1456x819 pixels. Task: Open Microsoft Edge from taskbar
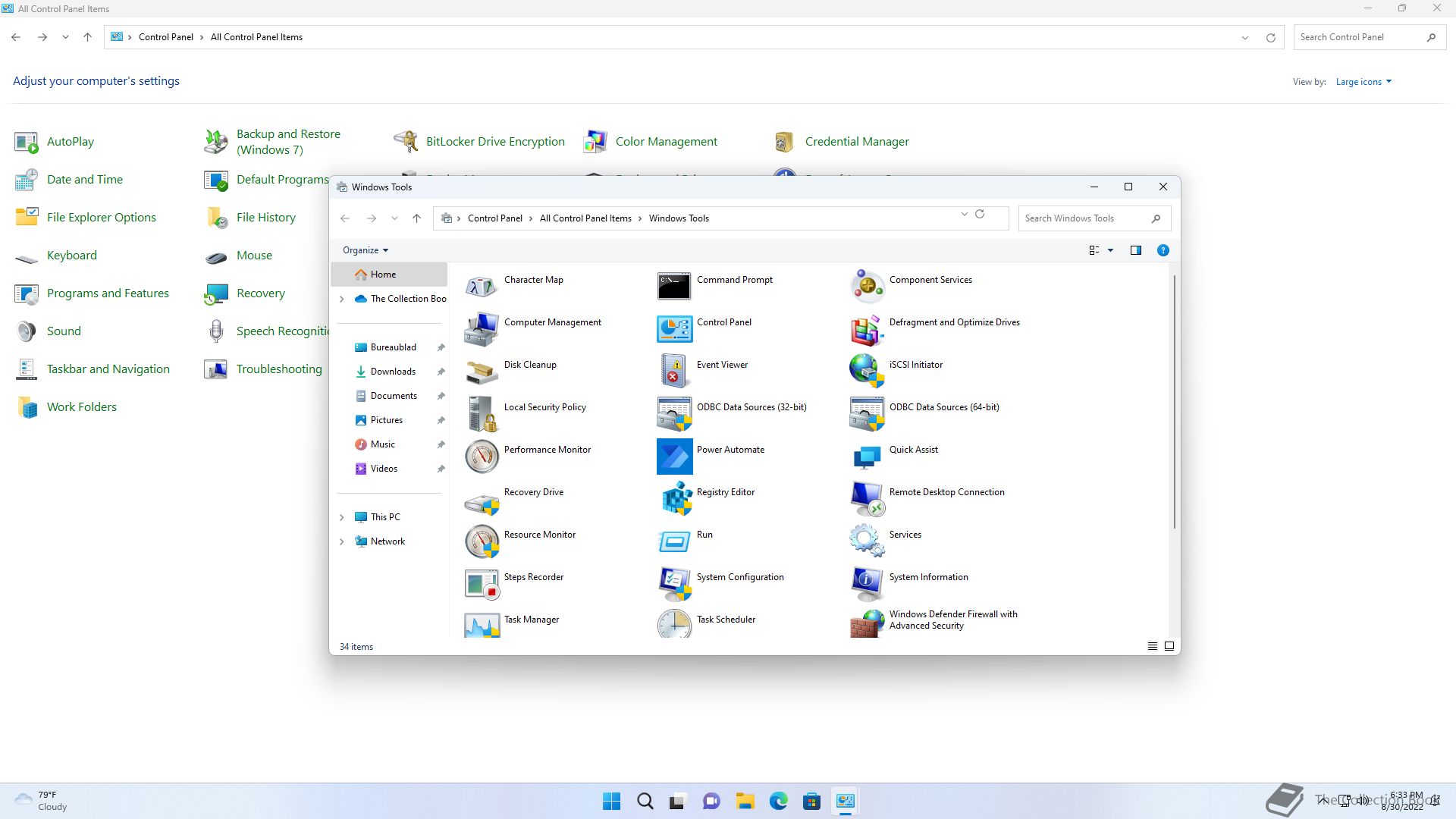[778, 802]
